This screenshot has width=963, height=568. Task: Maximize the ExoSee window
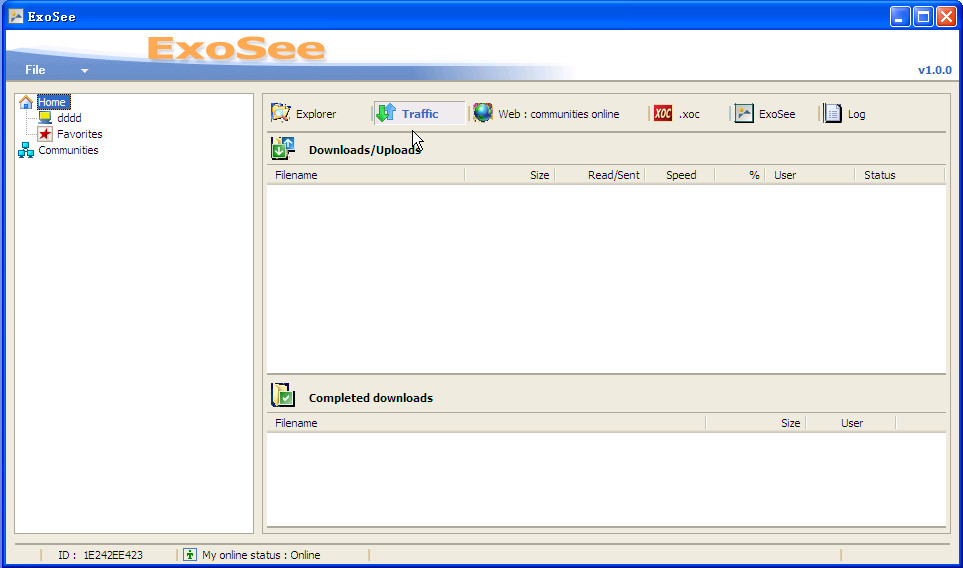(923, 17)
